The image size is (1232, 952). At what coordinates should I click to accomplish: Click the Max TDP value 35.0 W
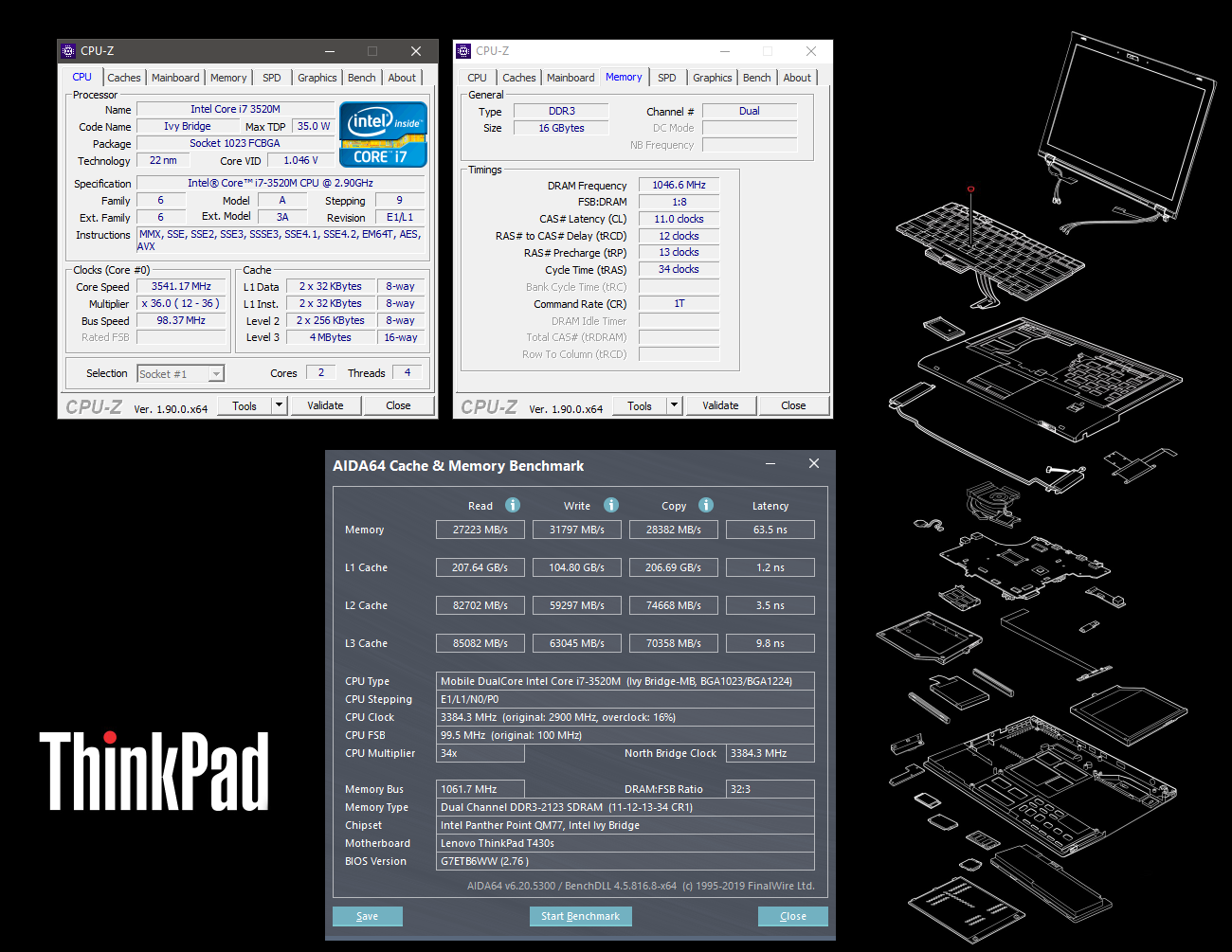point(313,126)
